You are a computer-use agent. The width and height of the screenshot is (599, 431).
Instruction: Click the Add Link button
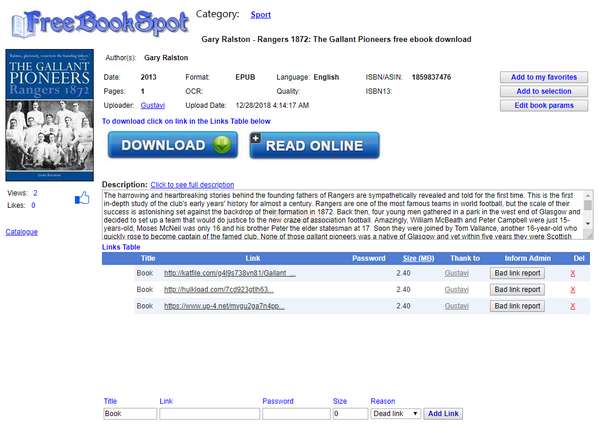click(443, 414)
